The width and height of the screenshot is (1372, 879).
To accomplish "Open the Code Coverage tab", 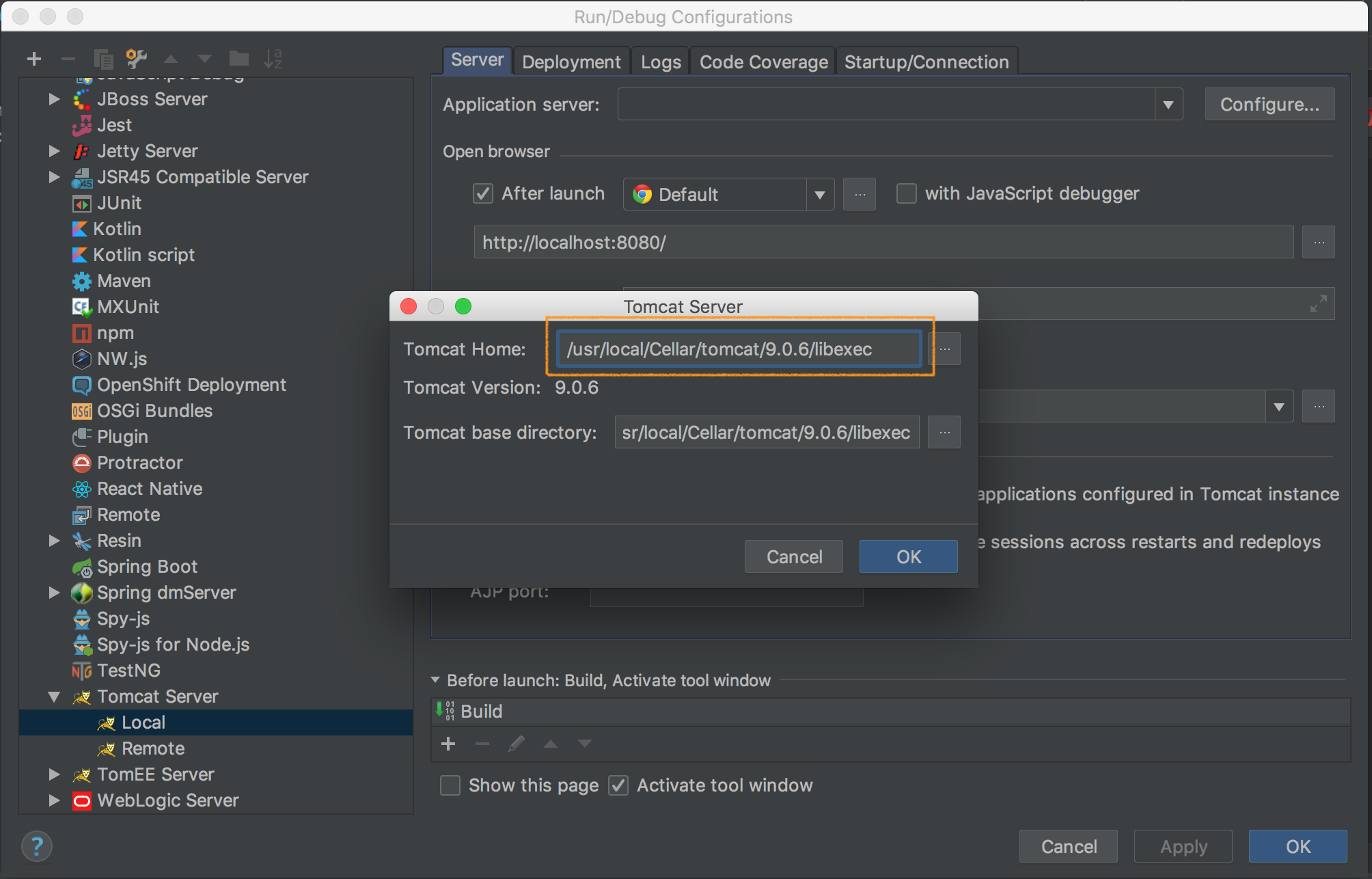I will pos(763,62).
